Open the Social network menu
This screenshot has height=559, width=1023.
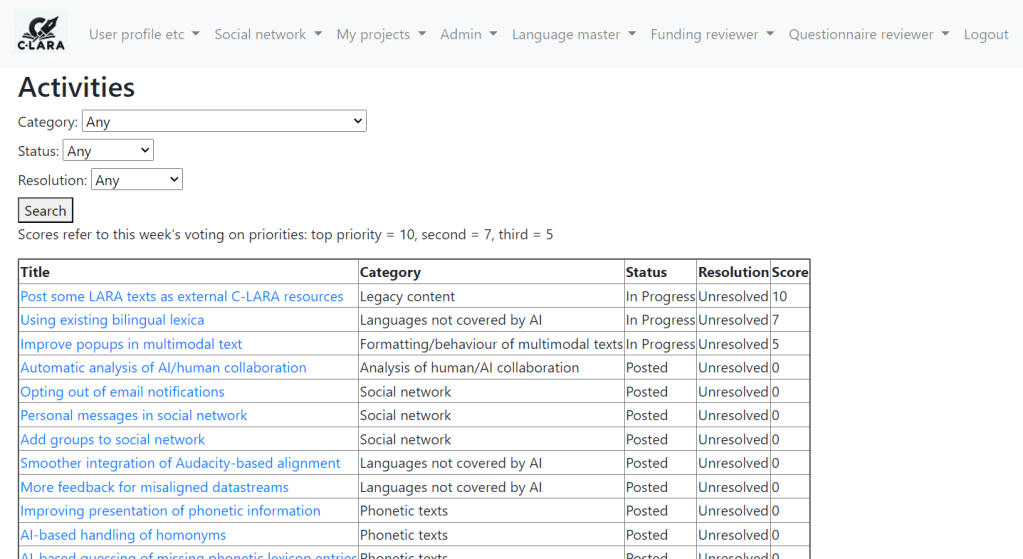click(268, 34)
